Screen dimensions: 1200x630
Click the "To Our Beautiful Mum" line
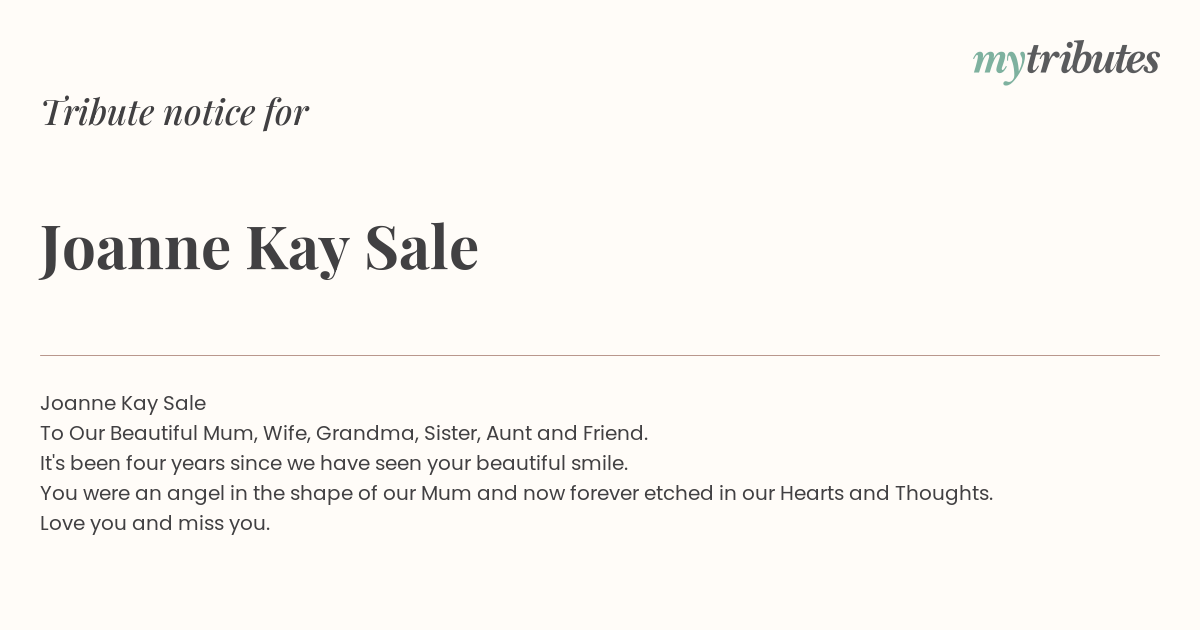tap(344, 433)
